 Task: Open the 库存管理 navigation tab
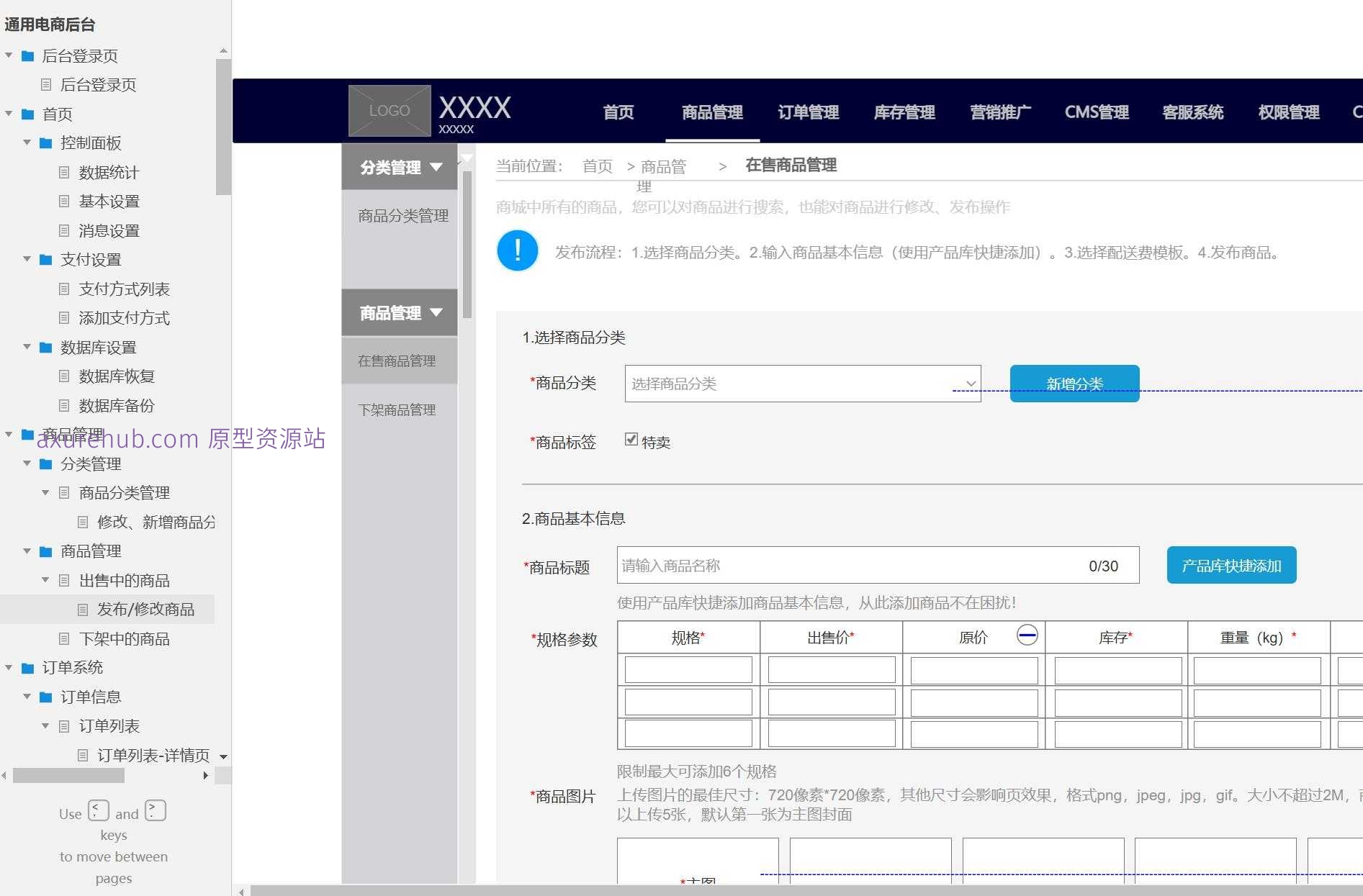(x=904, y=112)
